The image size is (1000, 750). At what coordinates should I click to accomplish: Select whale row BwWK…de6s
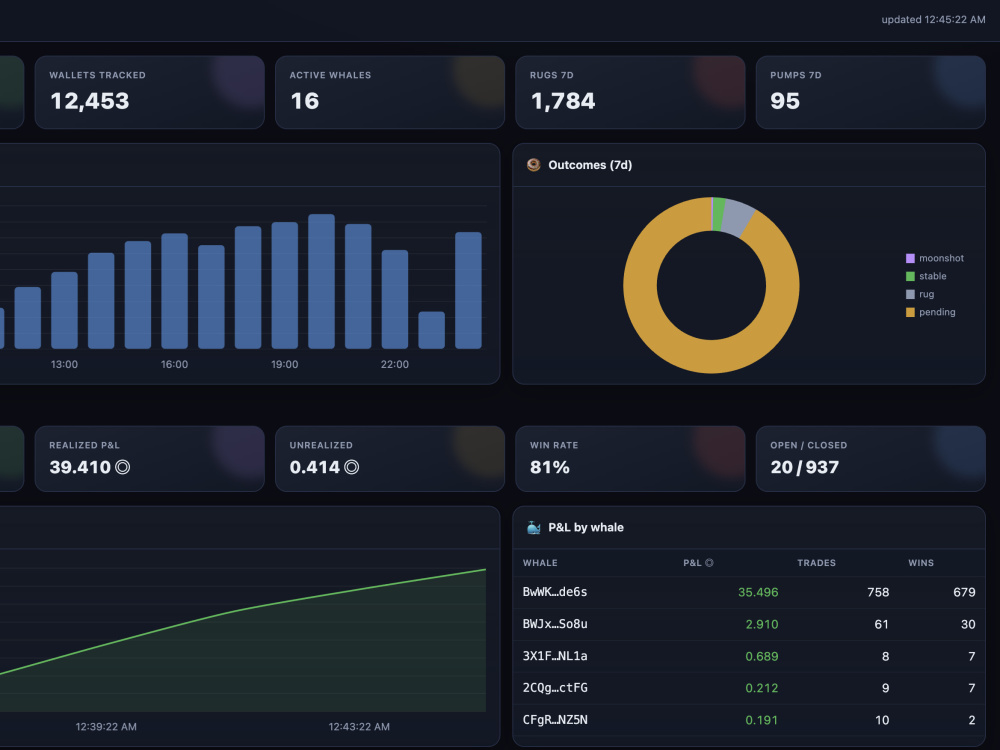(749, 592)
